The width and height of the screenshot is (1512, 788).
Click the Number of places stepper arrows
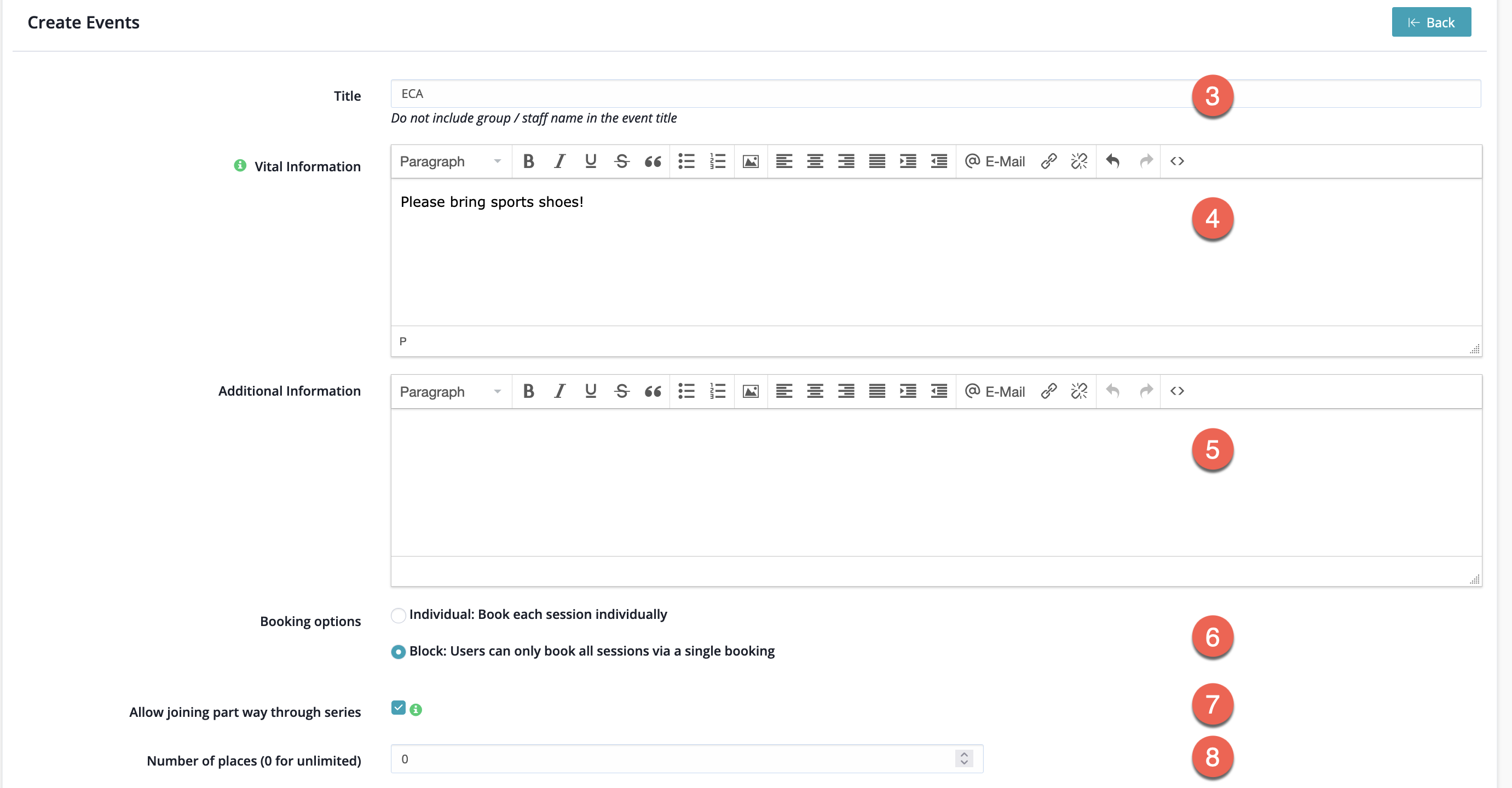tap(964, 758)
